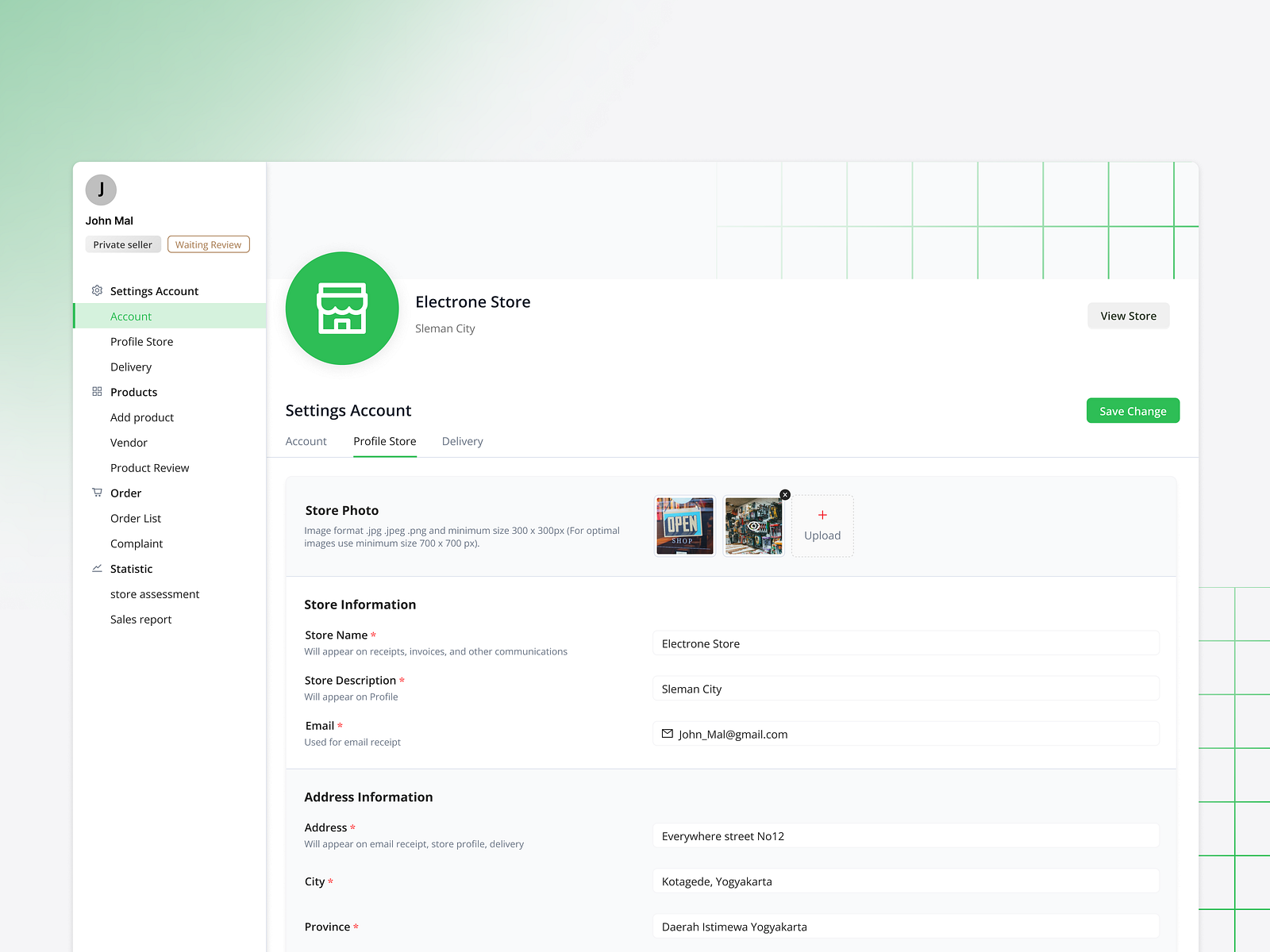Click the email envelope icon in Email field
Screen dimensions: 1270x952
click(667, 733)
